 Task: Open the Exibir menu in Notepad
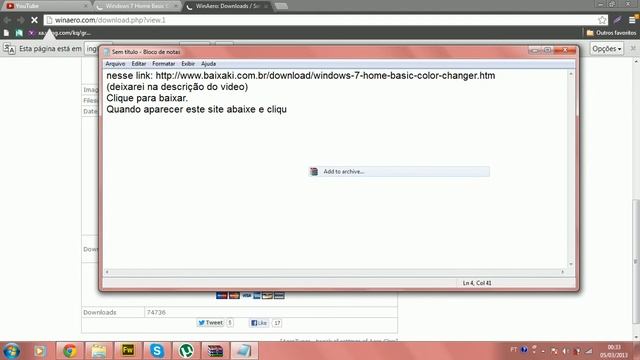coord(188,64)
